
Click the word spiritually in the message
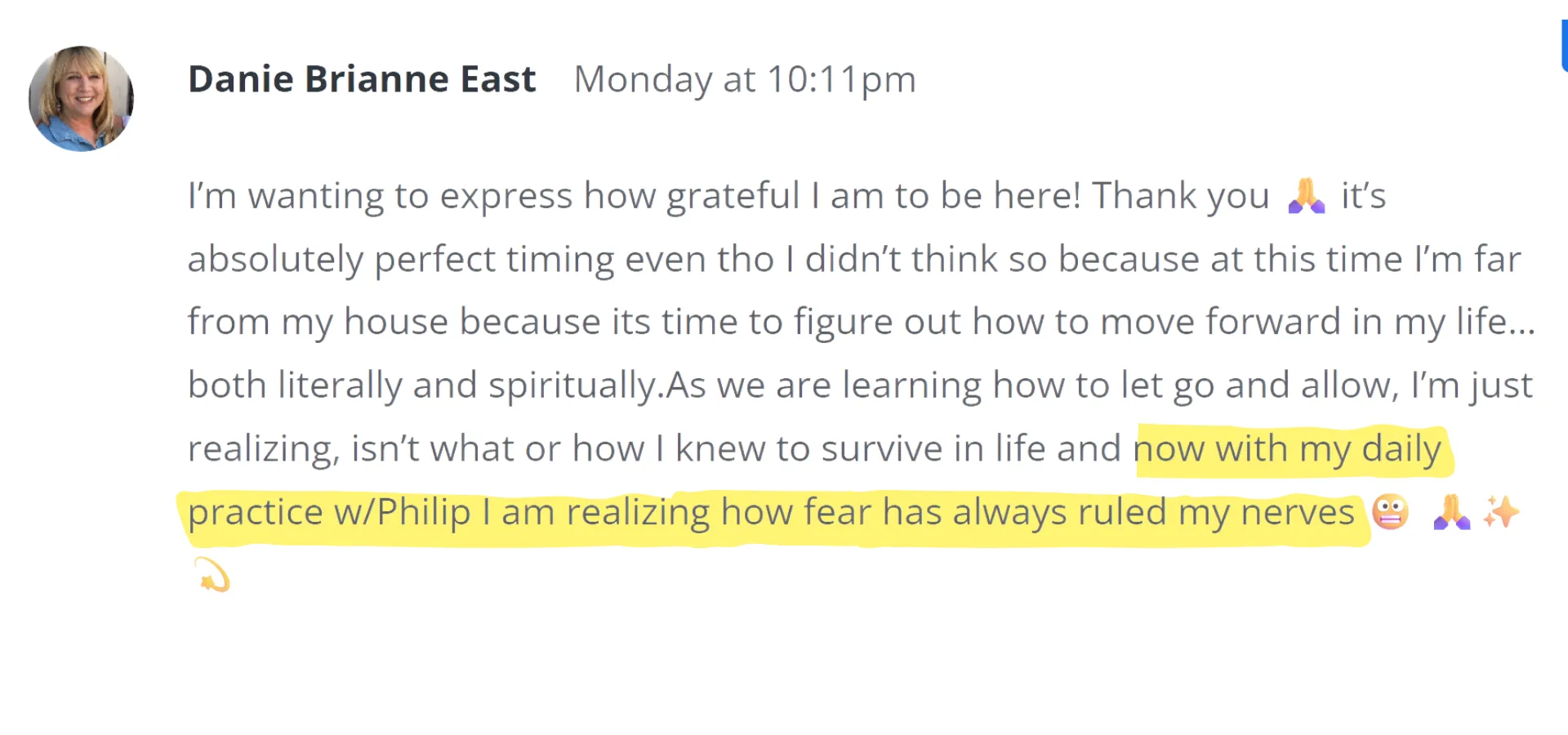pos(573,385)
